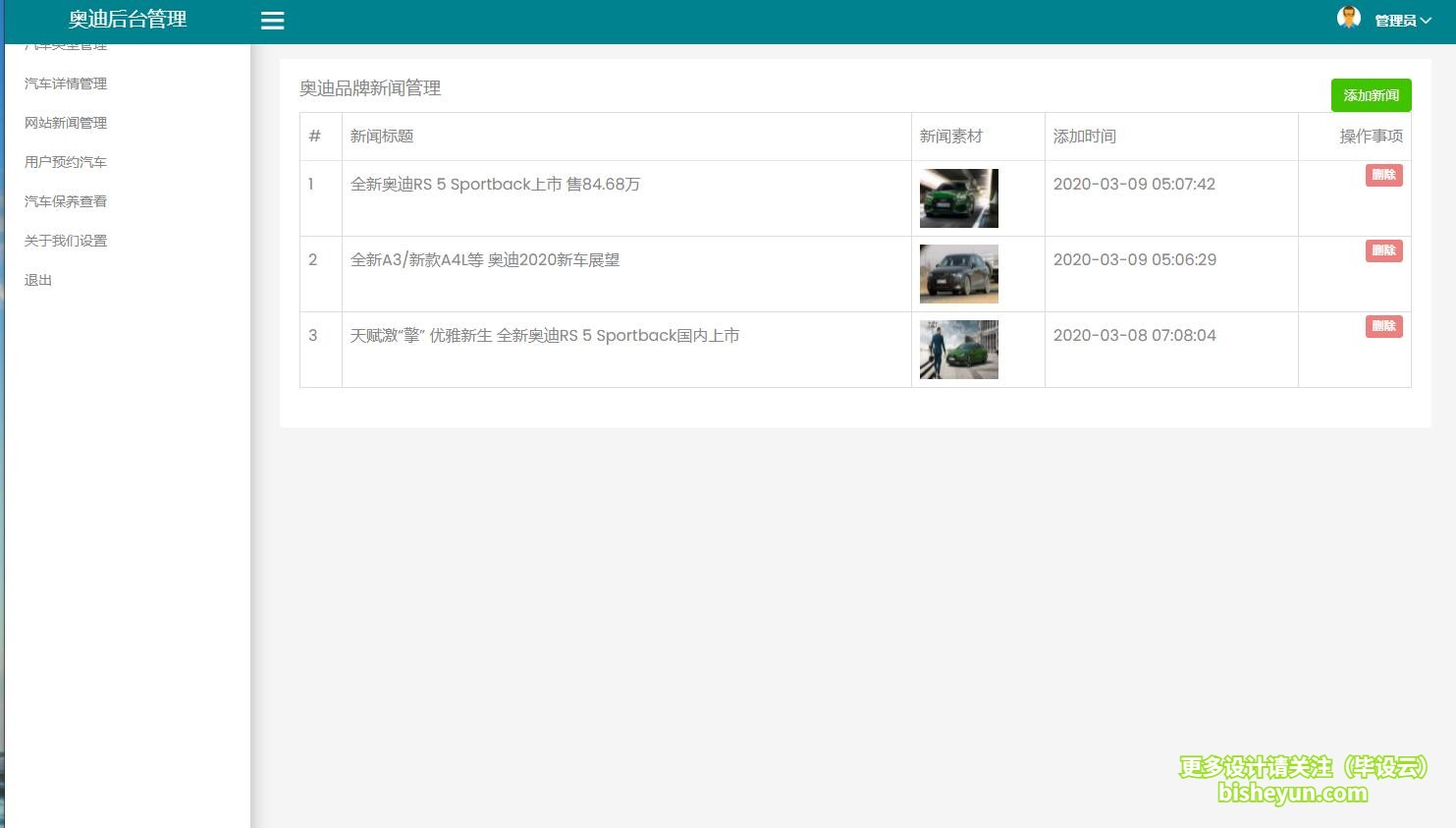
Task: Click the title 全新奥迪RS 5 Sportback上市 售84.68万
Action: [495, 185]
